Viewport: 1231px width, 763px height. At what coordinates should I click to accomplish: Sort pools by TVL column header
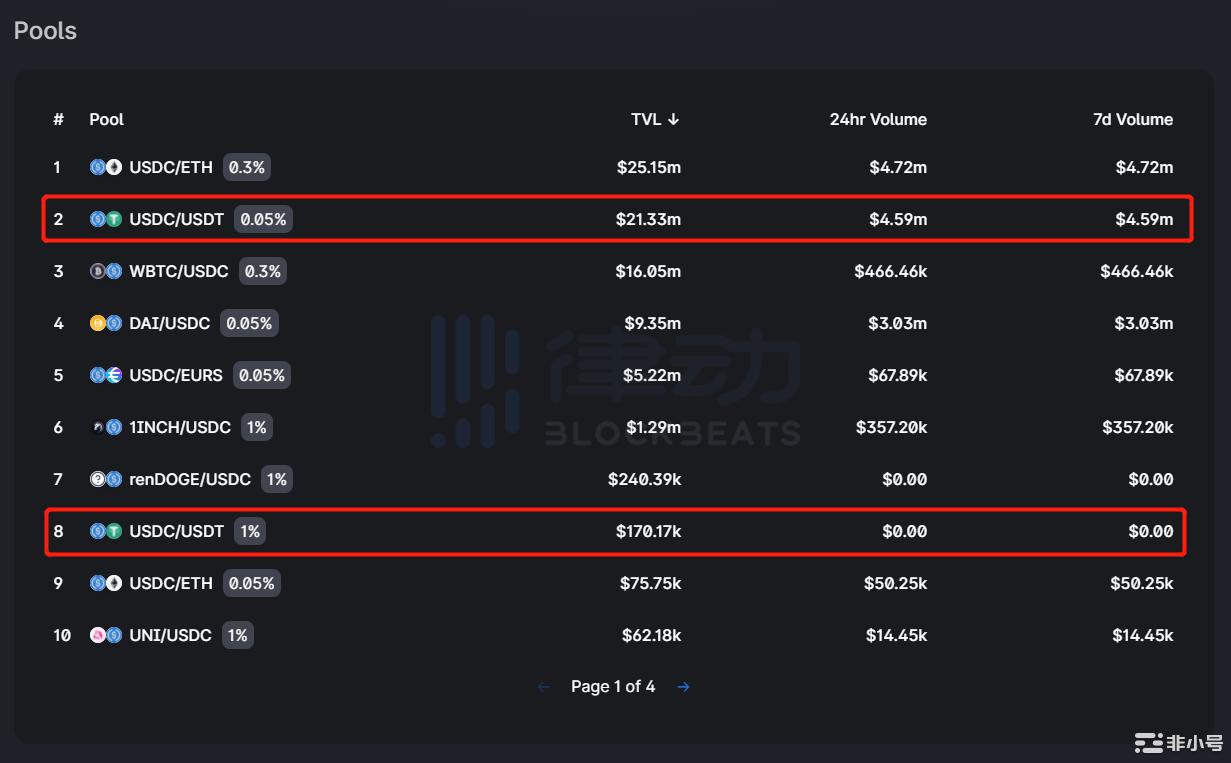(x=655, y=119)
